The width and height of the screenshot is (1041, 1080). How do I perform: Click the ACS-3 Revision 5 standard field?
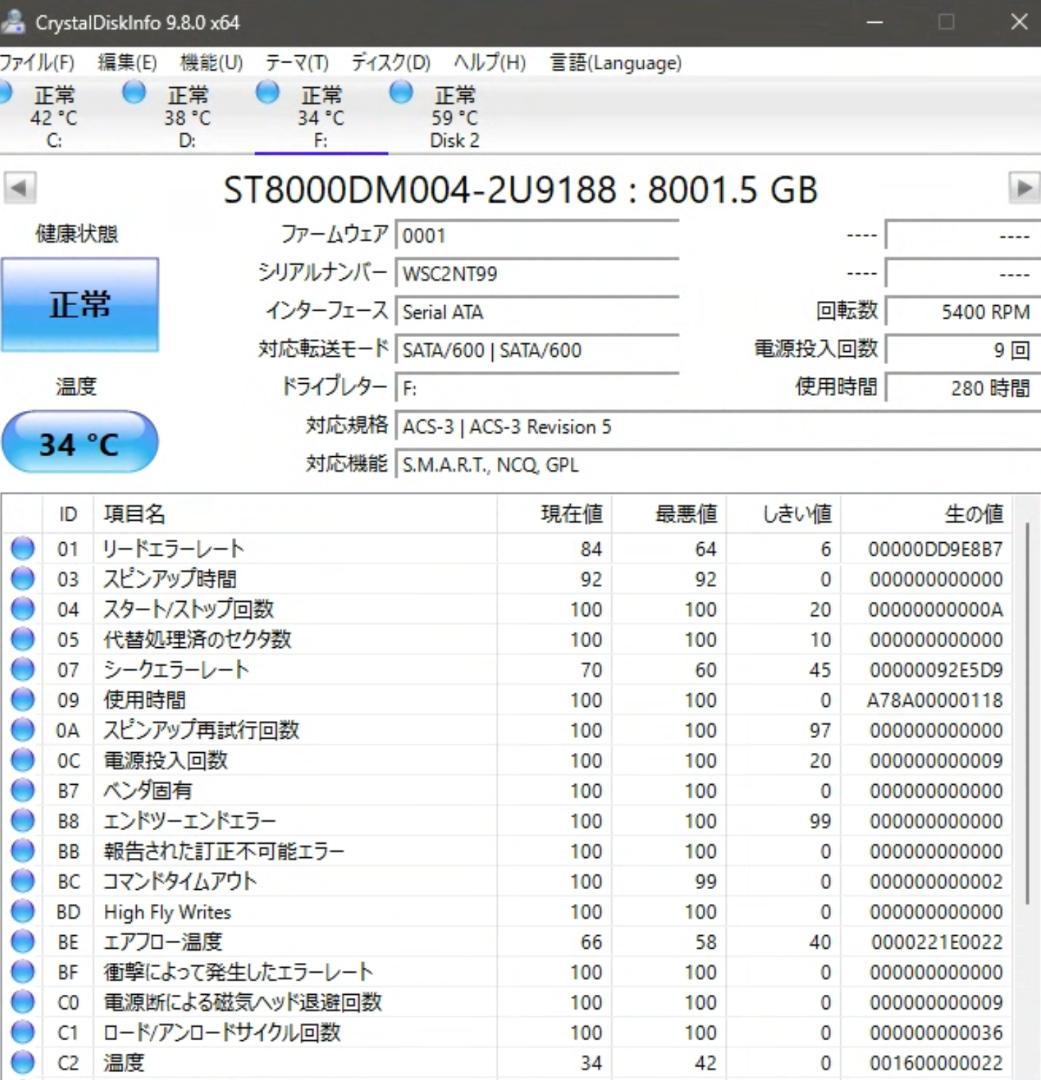tap(718, 427)
